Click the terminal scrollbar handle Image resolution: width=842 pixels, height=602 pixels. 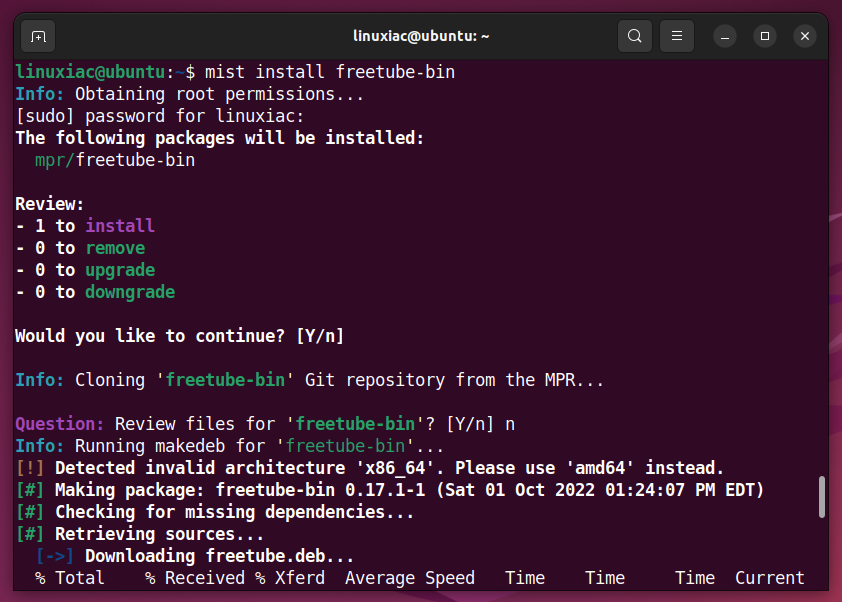822,497
